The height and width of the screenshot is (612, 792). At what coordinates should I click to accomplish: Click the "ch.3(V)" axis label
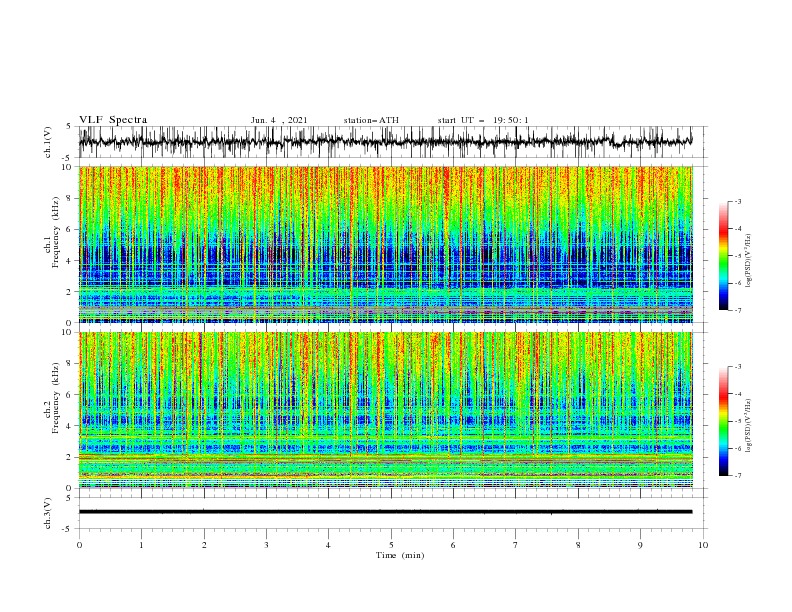pyautogui.click(x=48, y=513)
